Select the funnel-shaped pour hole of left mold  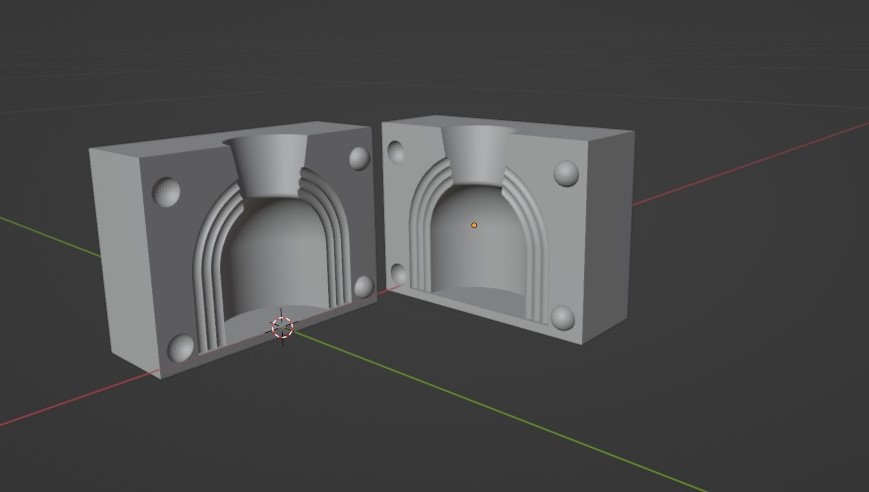pyautogui.click(x=267, y=165)
